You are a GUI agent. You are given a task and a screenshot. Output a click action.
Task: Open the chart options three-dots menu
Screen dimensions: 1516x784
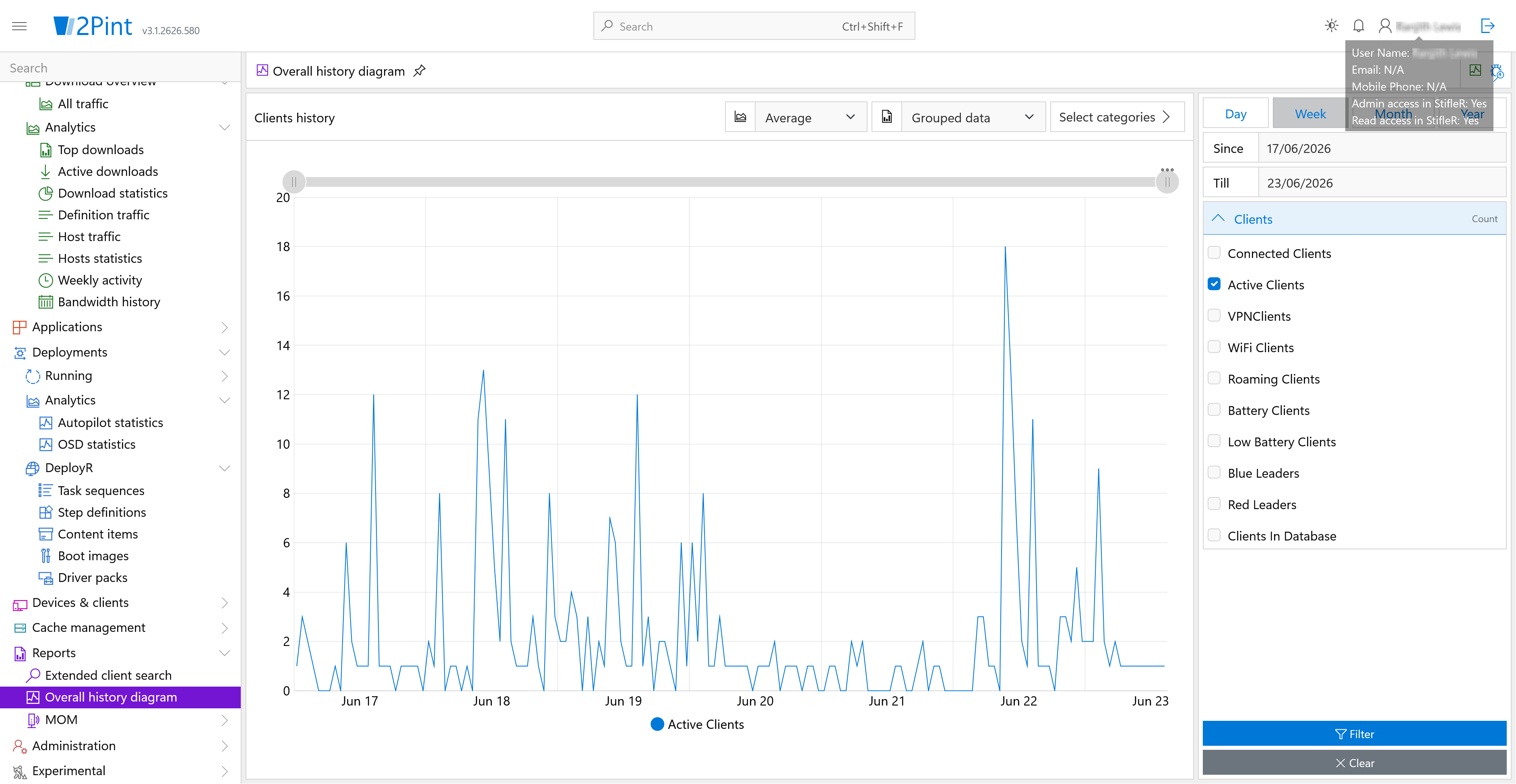[x=1167, y=169]
